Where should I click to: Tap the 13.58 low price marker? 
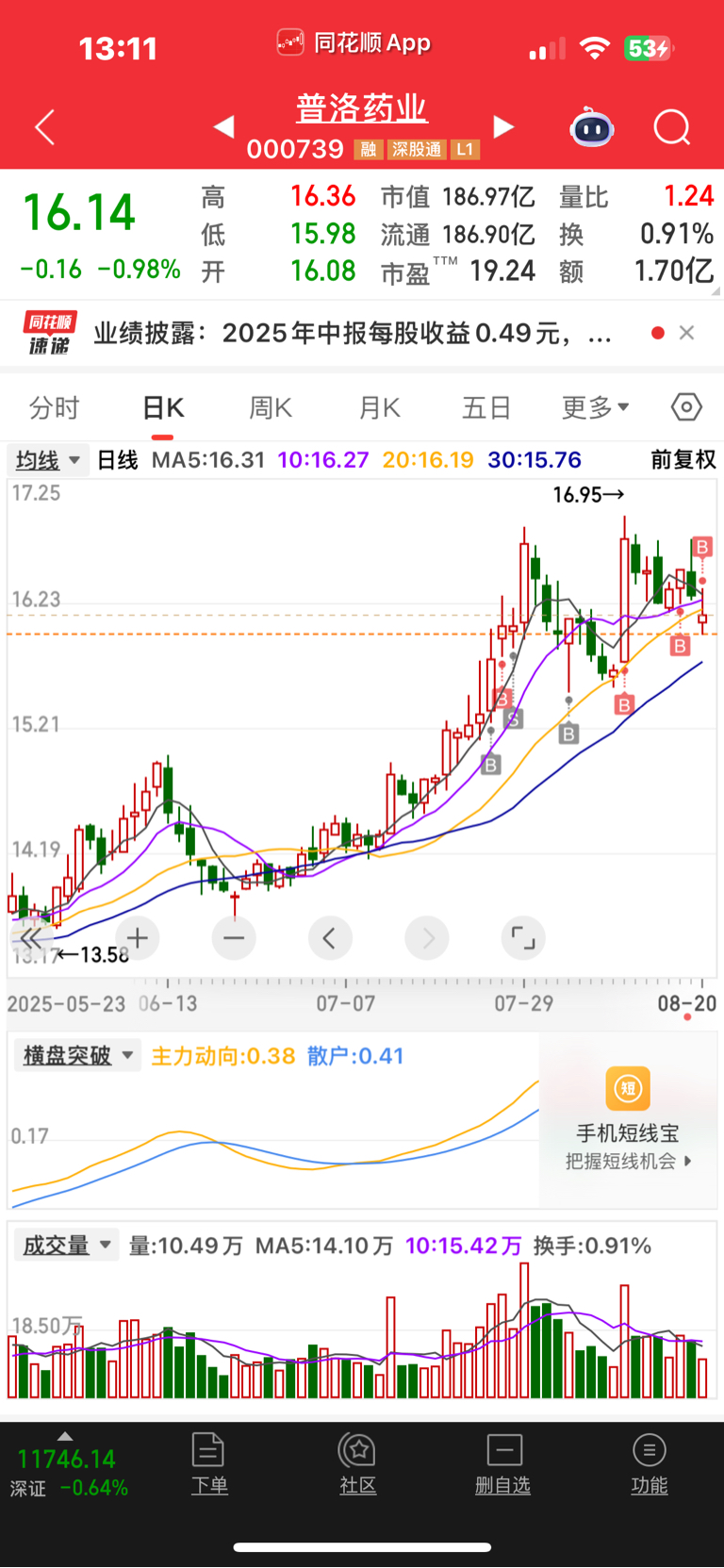92,955
